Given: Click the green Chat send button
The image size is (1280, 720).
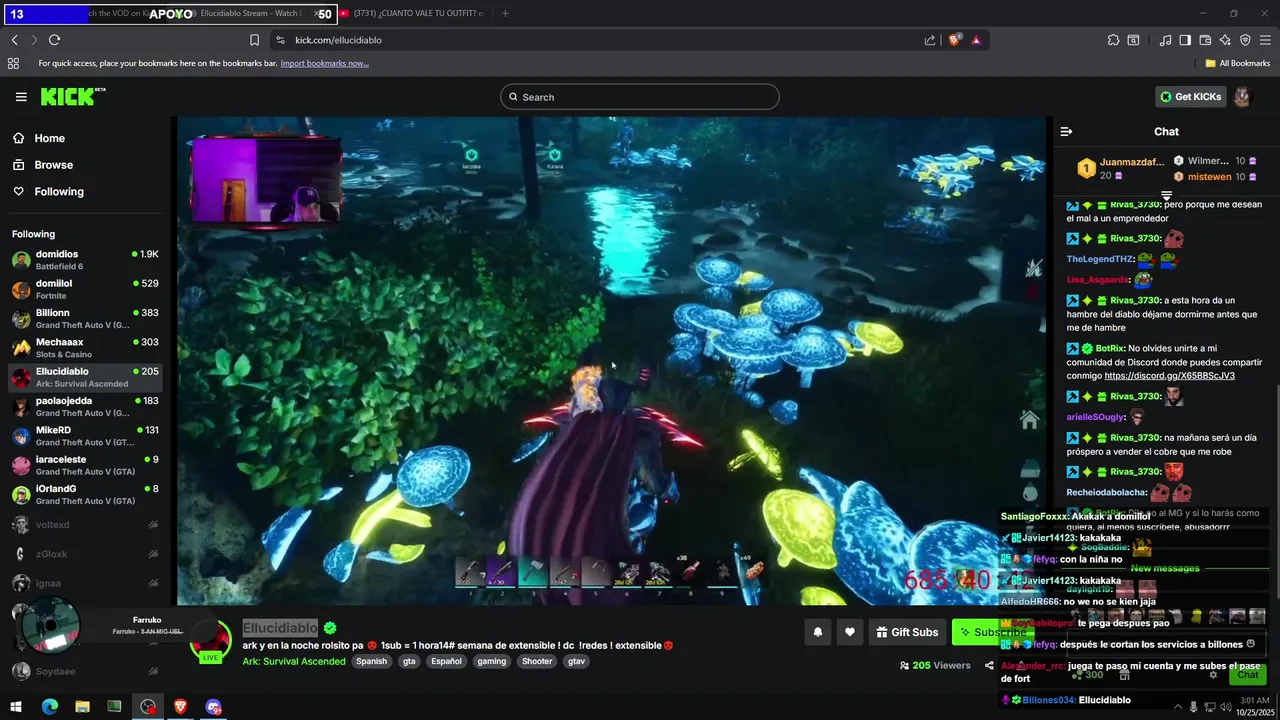Looking at the screenshot, I should coord(1248,675).
